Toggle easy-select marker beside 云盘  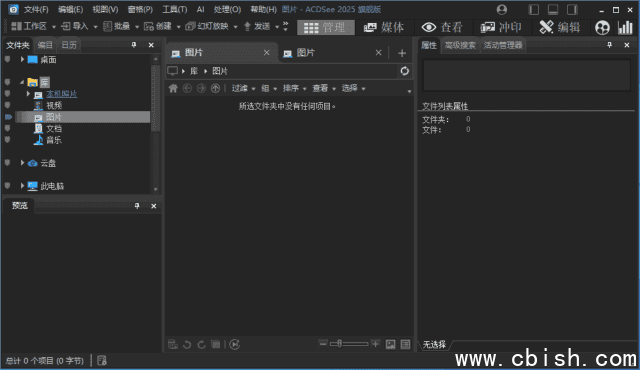(x=7, y=163)
